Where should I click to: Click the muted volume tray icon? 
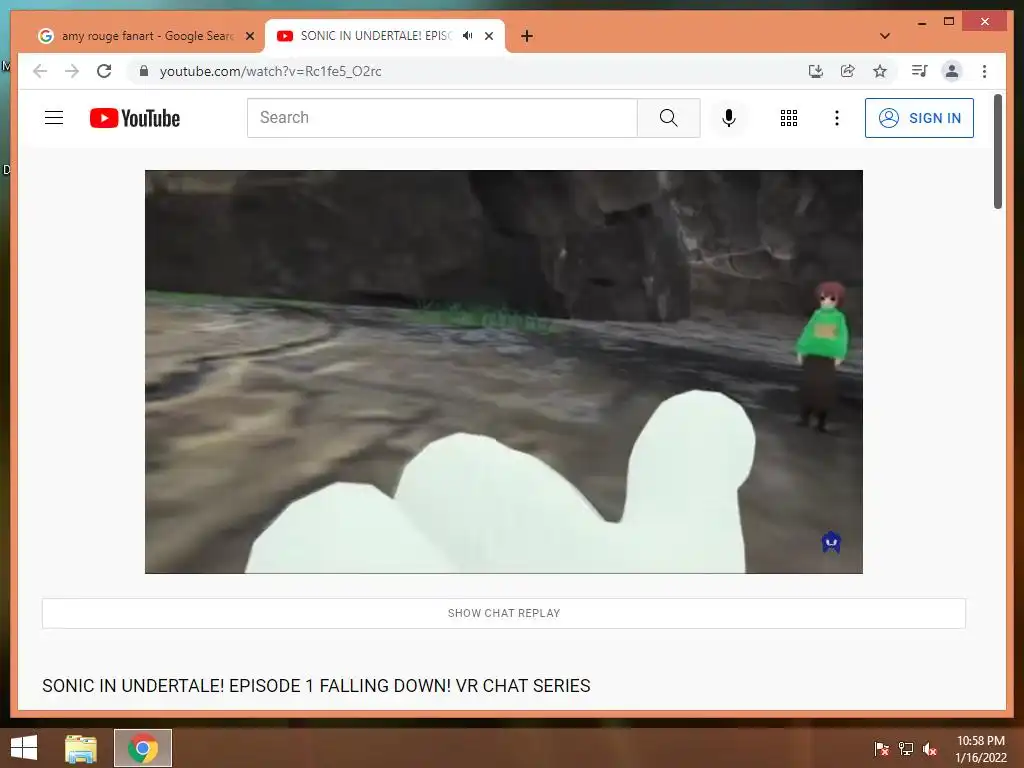(x=930, y=748)
